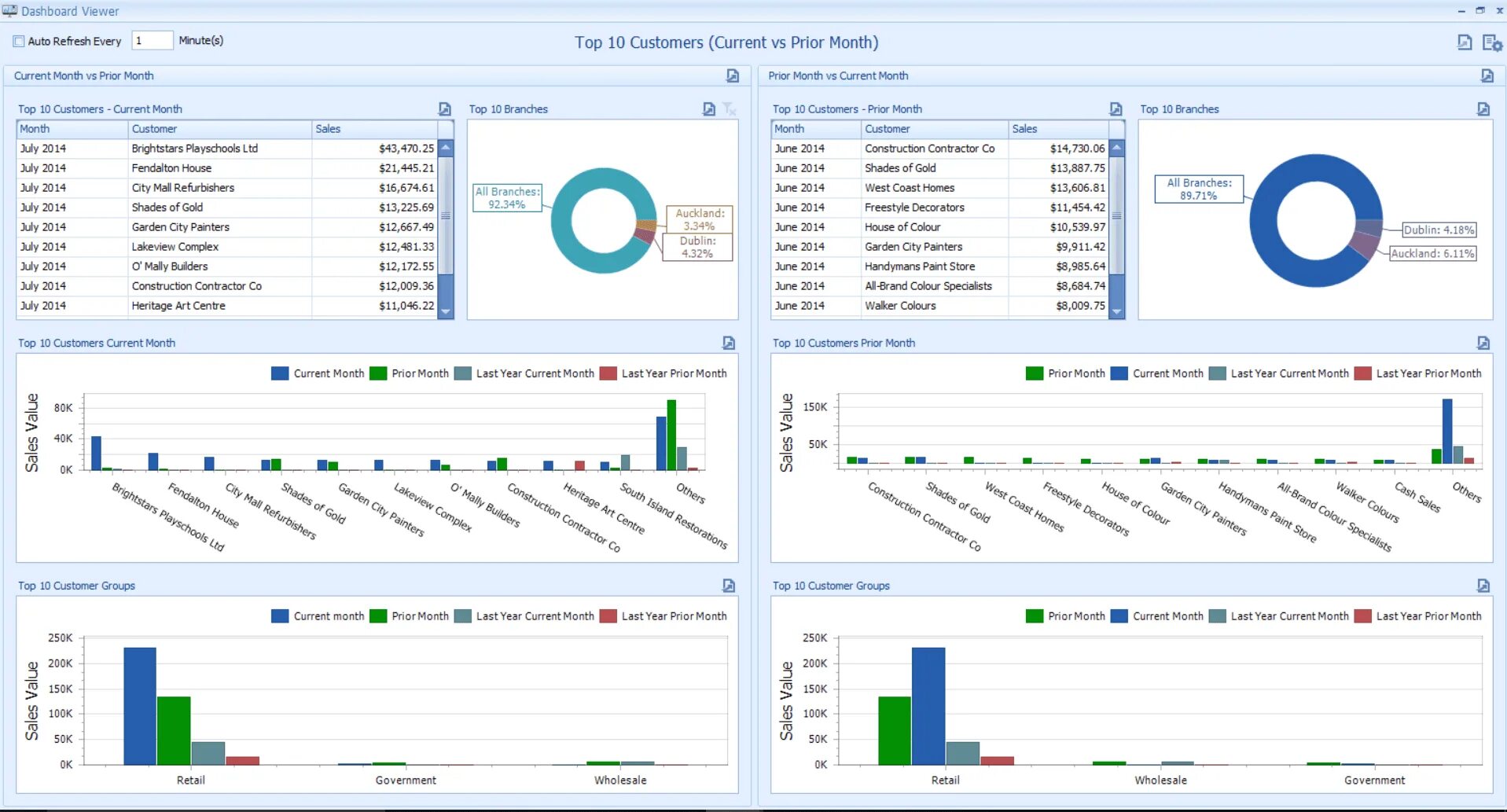Click scroll down arrow in Prior Month table
This screenshot has height=812, width=1507.
click(1116, 311)
